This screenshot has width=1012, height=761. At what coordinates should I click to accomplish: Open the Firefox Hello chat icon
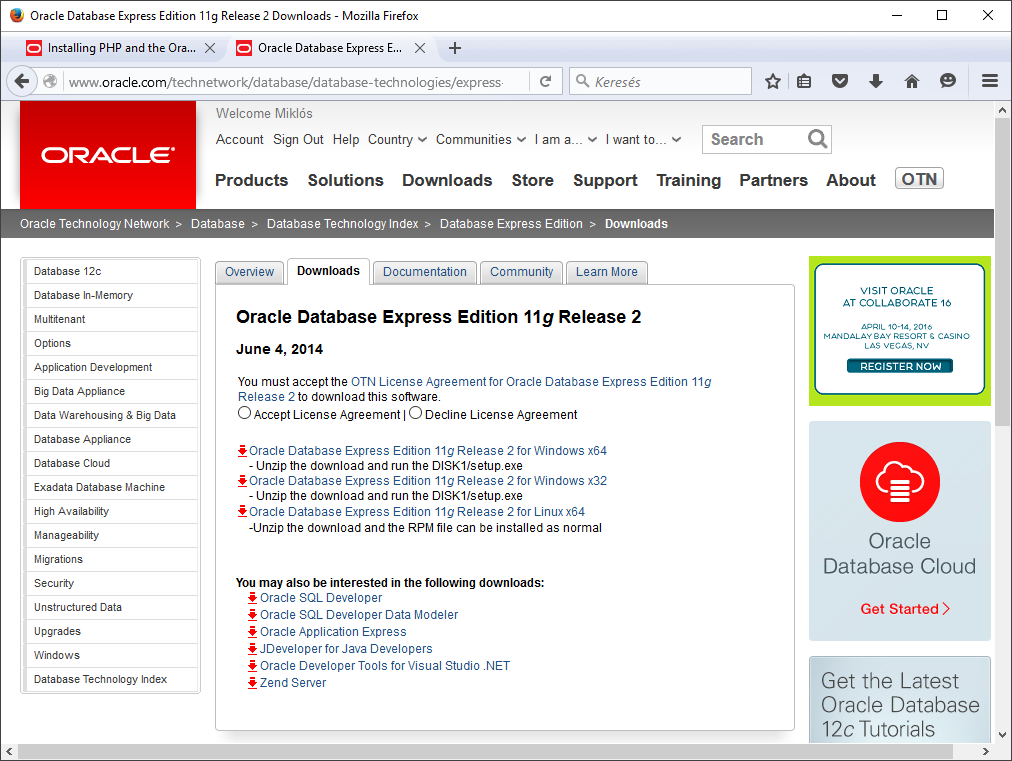point(947,81)
